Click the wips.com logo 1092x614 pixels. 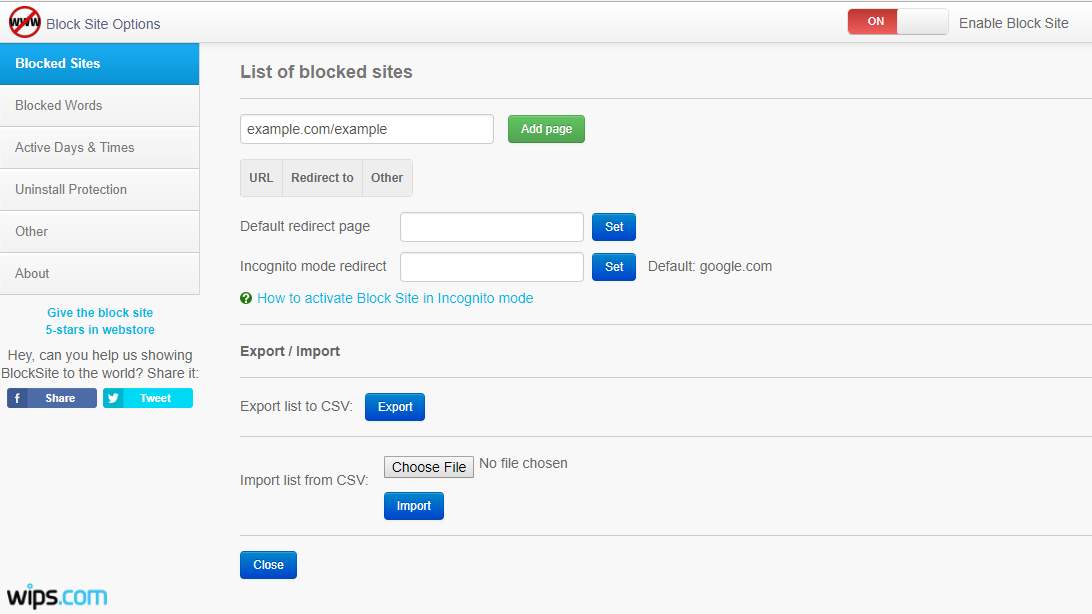[55, 596]
